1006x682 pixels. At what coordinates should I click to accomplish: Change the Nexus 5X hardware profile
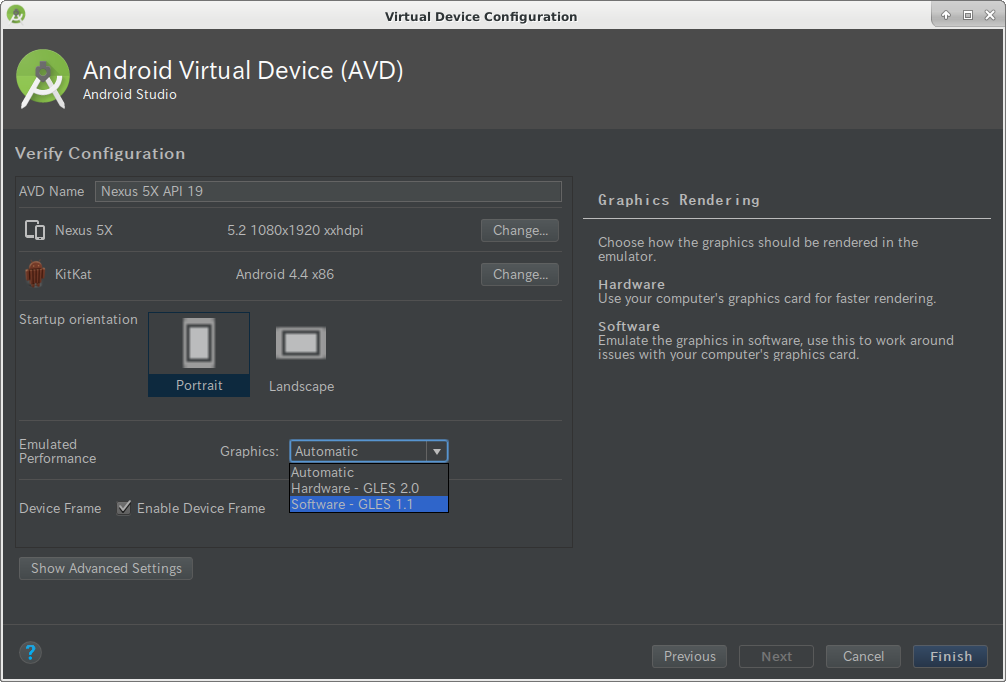click(520, 230)
